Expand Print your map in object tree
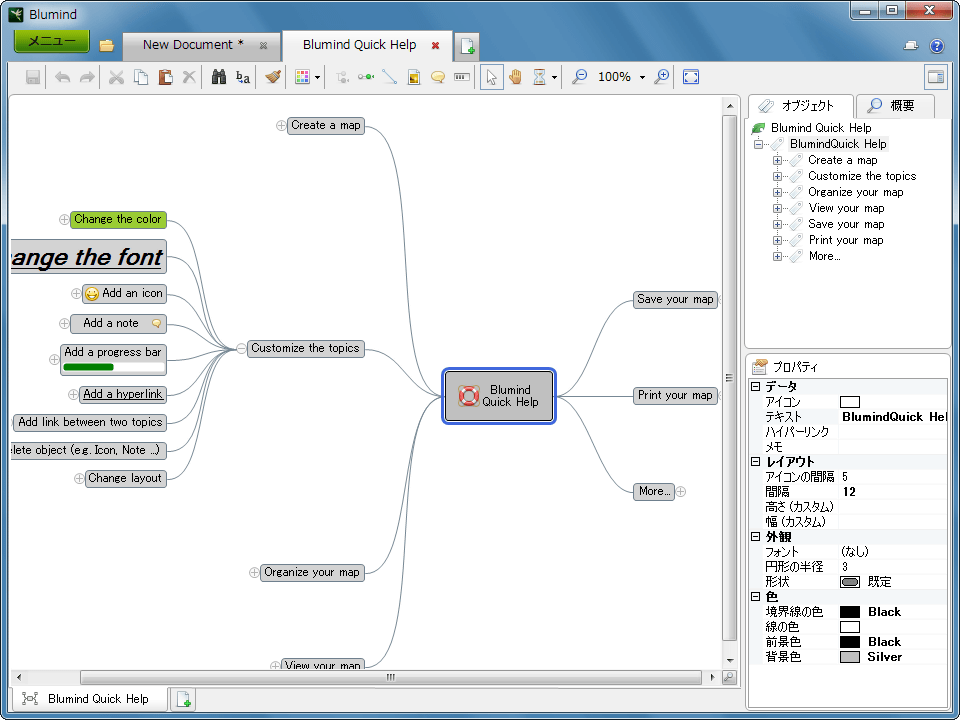This screenshot has width=960, height=720. point(777,240)
